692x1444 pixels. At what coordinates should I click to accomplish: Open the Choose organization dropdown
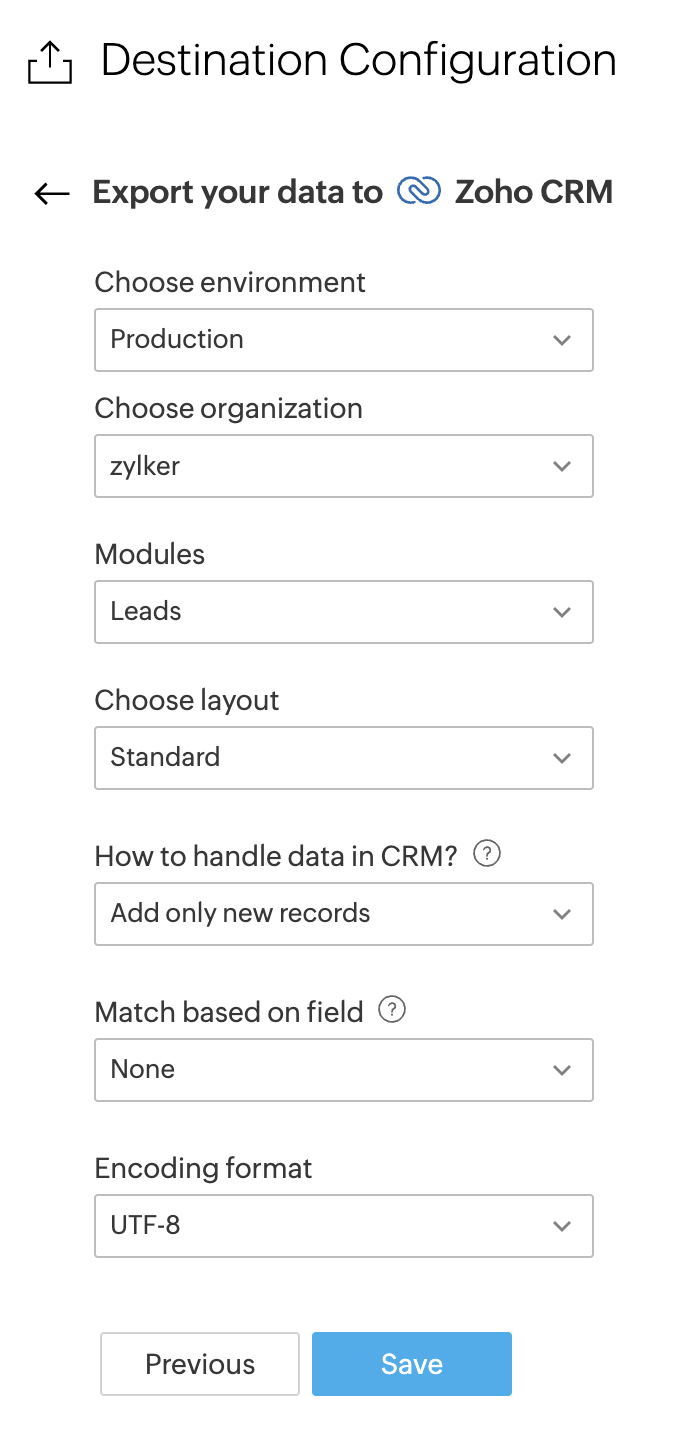coord(343,466)
